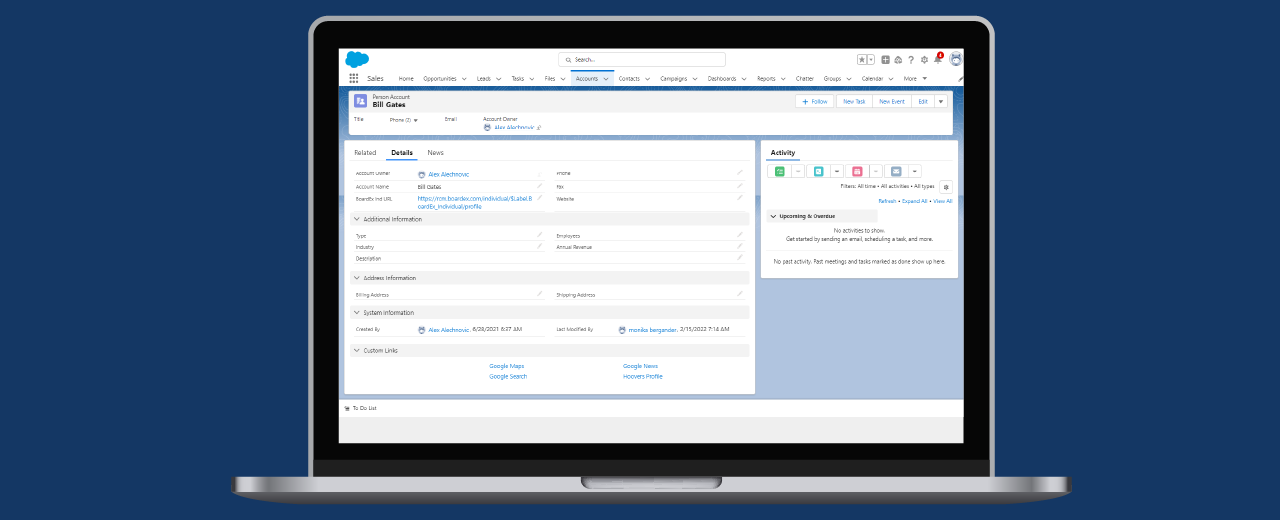Click the teal Log a Call activity icon
The image size is (1280, 520).
[818, 171]
